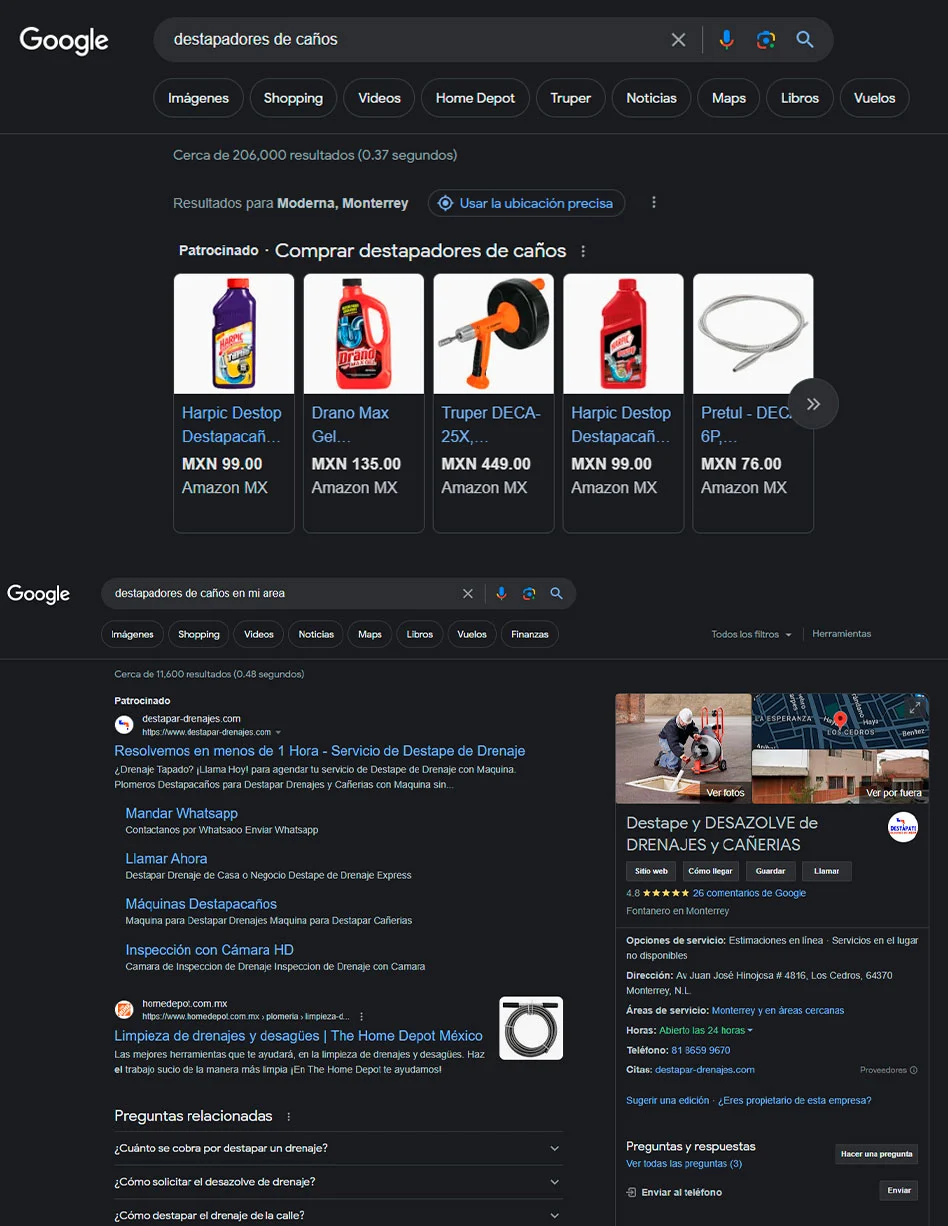Open 'Resolvemos en menos de 1 Hora' ad link
The height and width of the screenshot is (1226, 948).
tap(319, 751)
